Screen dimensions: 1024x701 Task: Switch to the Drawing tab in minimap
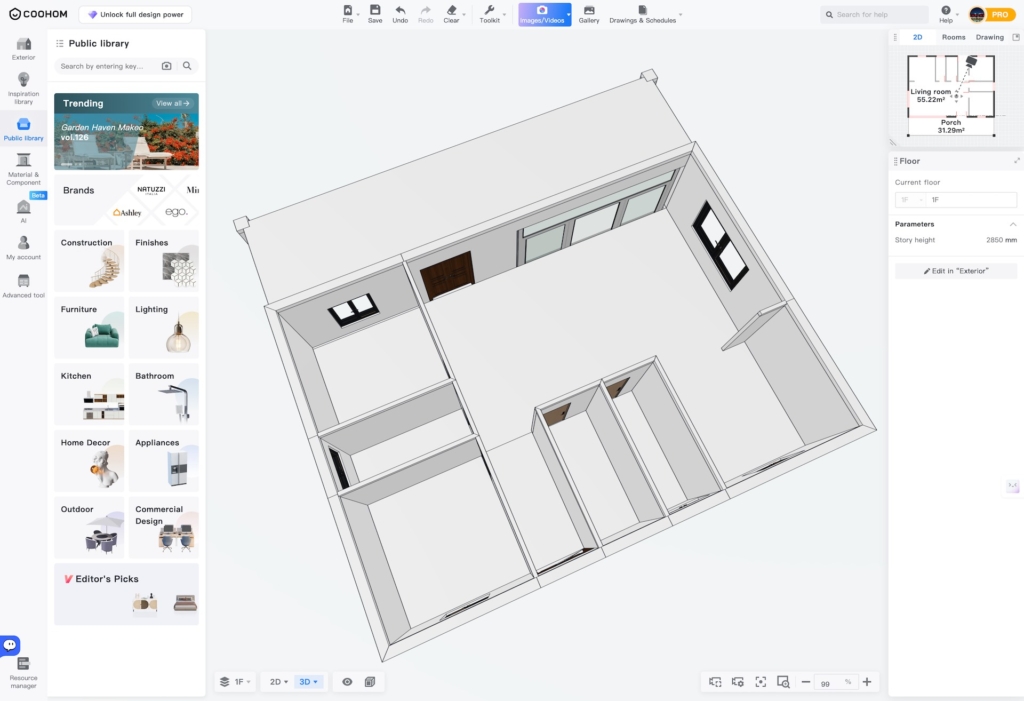(989, 37)
